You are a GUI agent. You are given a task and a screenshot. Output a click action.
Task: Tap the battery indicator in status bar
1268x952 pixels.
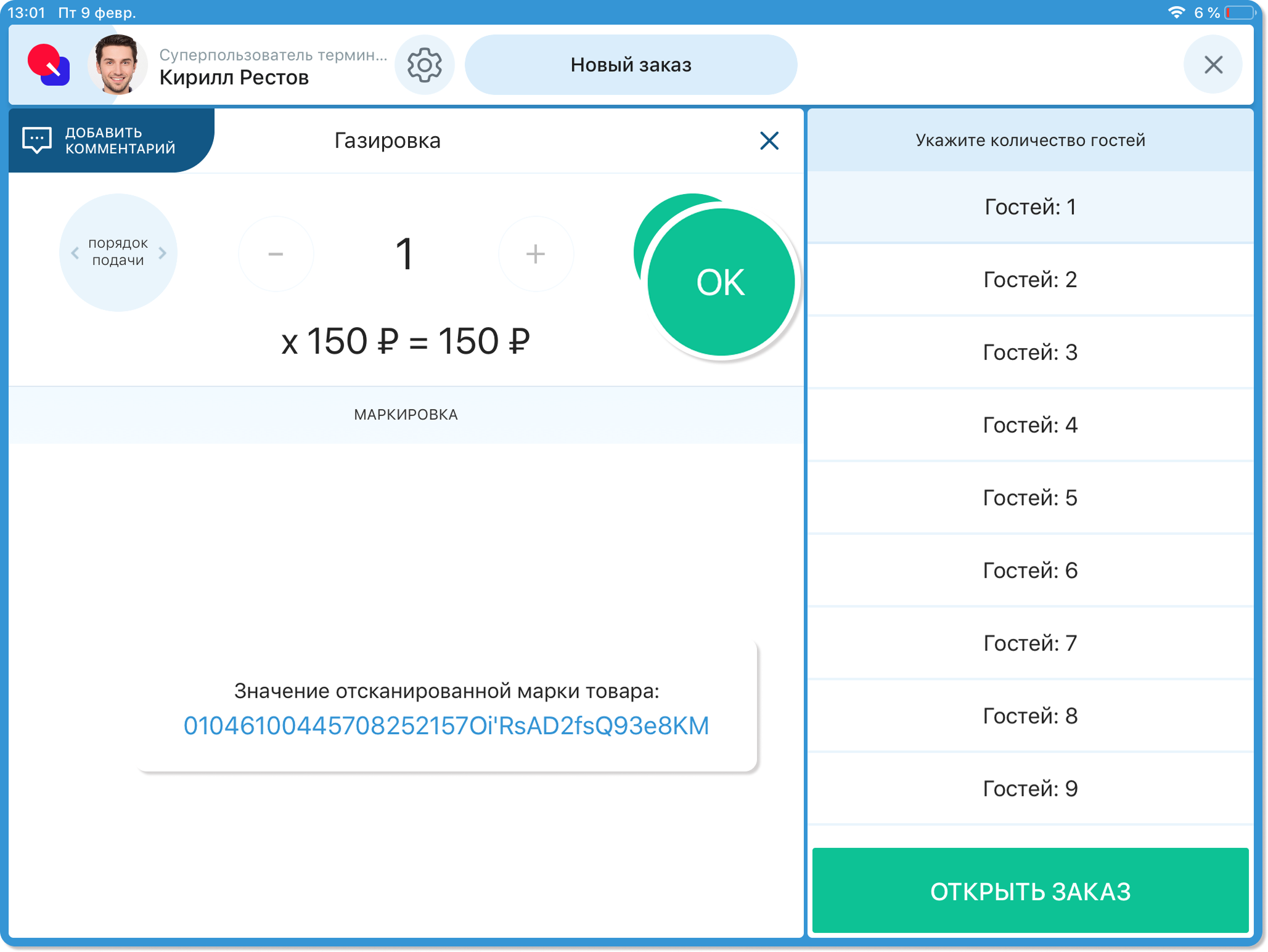1239,12
